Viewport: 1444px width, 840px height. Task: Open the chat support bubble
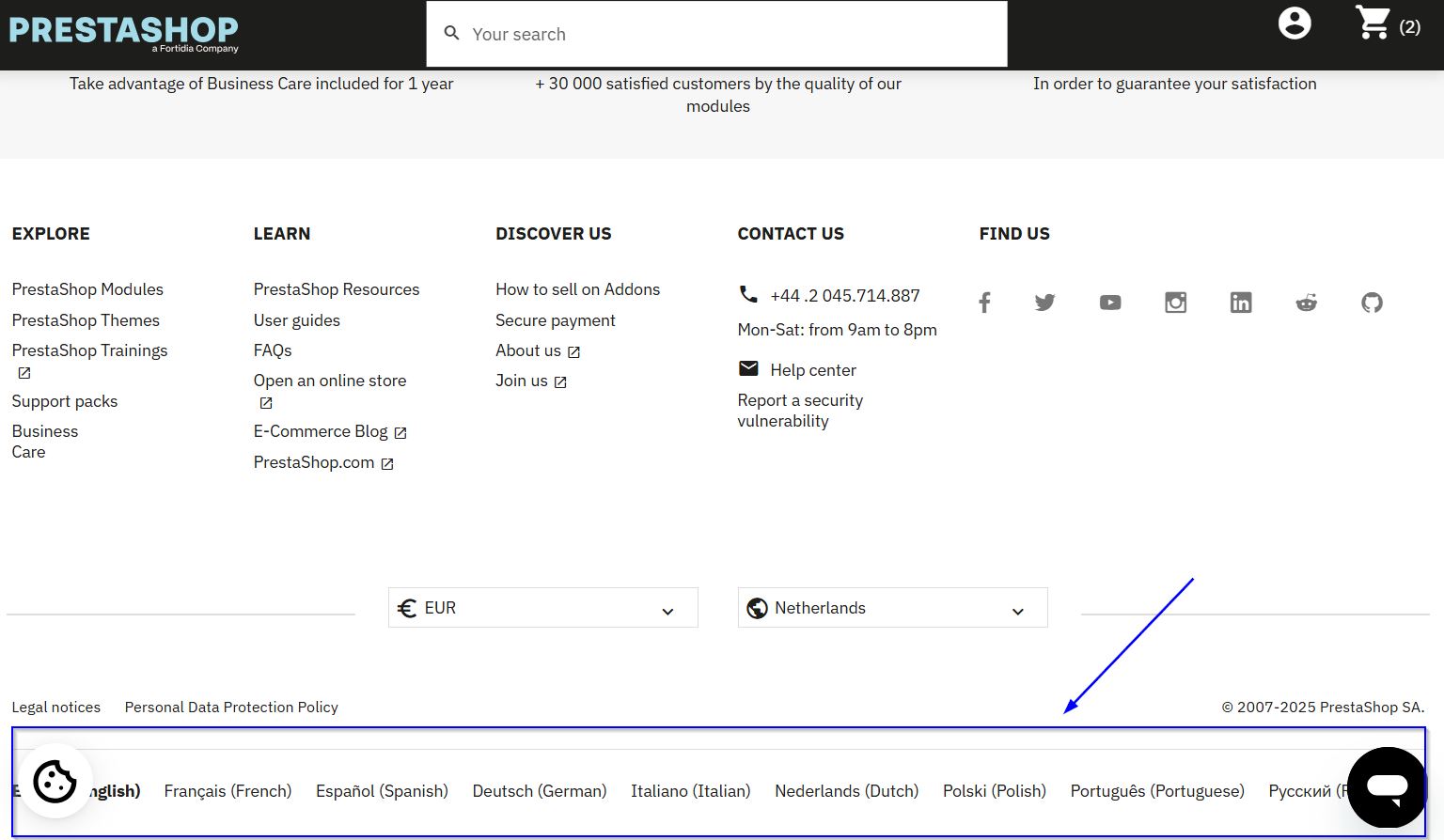[1387, 787]
